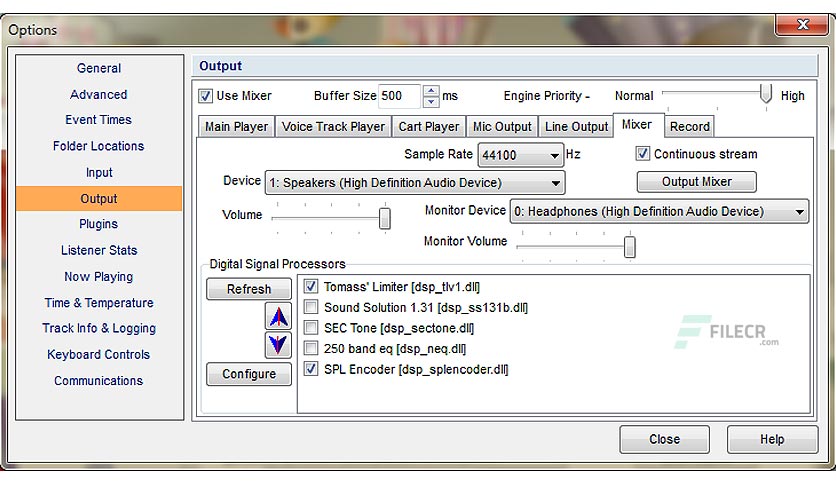The width and height of the screenshot is (836, 484).
Task: Switch to the Main Player tab
Action: pyautogui.click(x=236, y=126)
